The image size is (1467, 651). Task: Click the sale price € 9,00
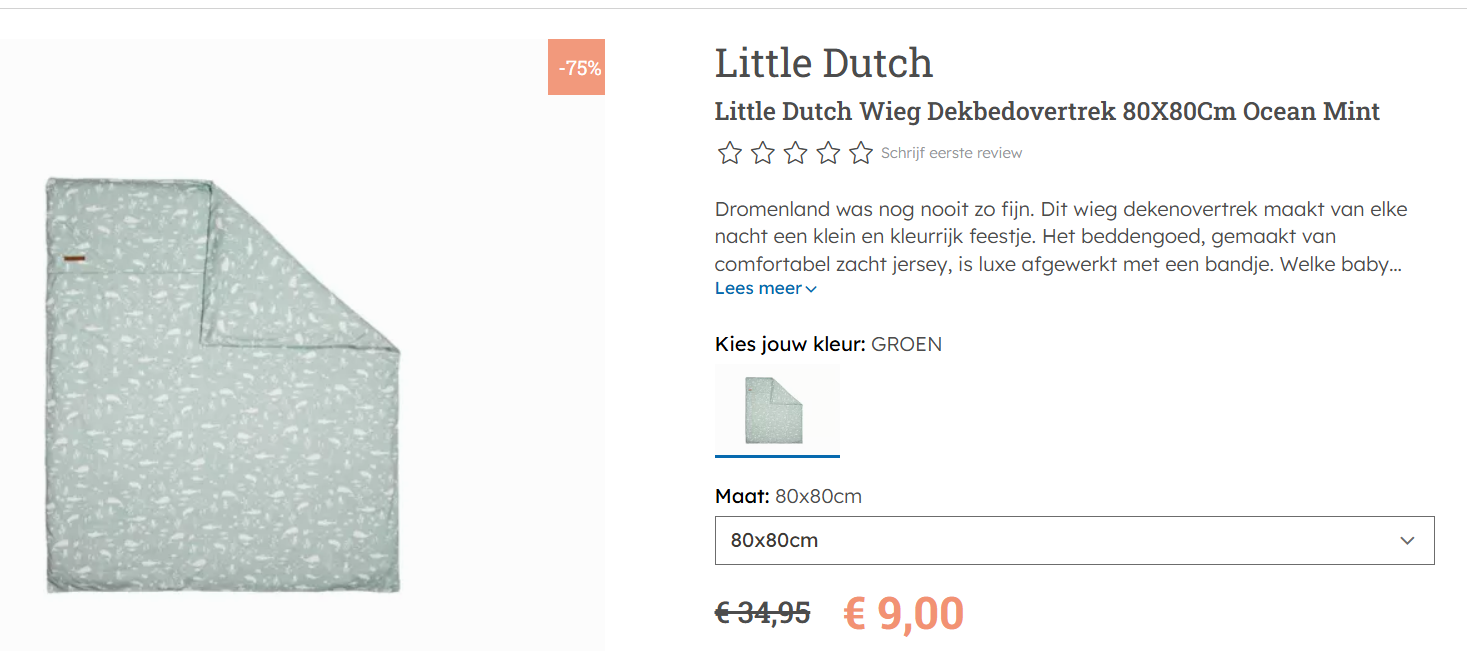(901, 612)
